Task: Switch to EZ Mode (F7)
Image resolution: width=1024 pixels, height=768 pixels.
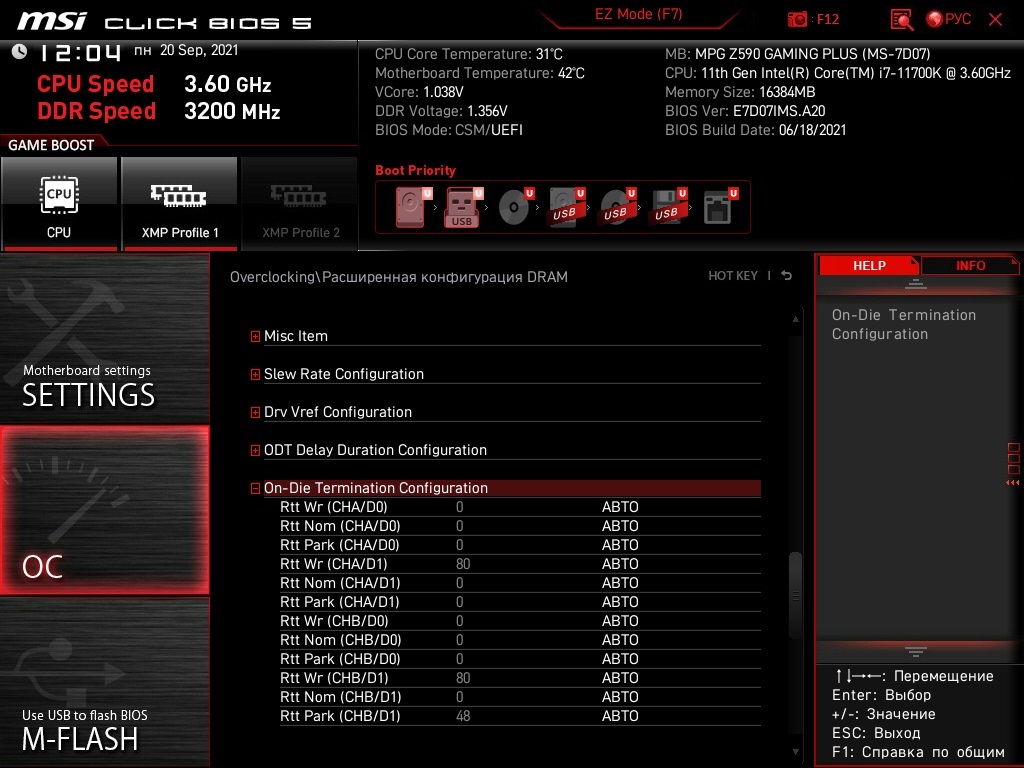Action: pos(638,14)
